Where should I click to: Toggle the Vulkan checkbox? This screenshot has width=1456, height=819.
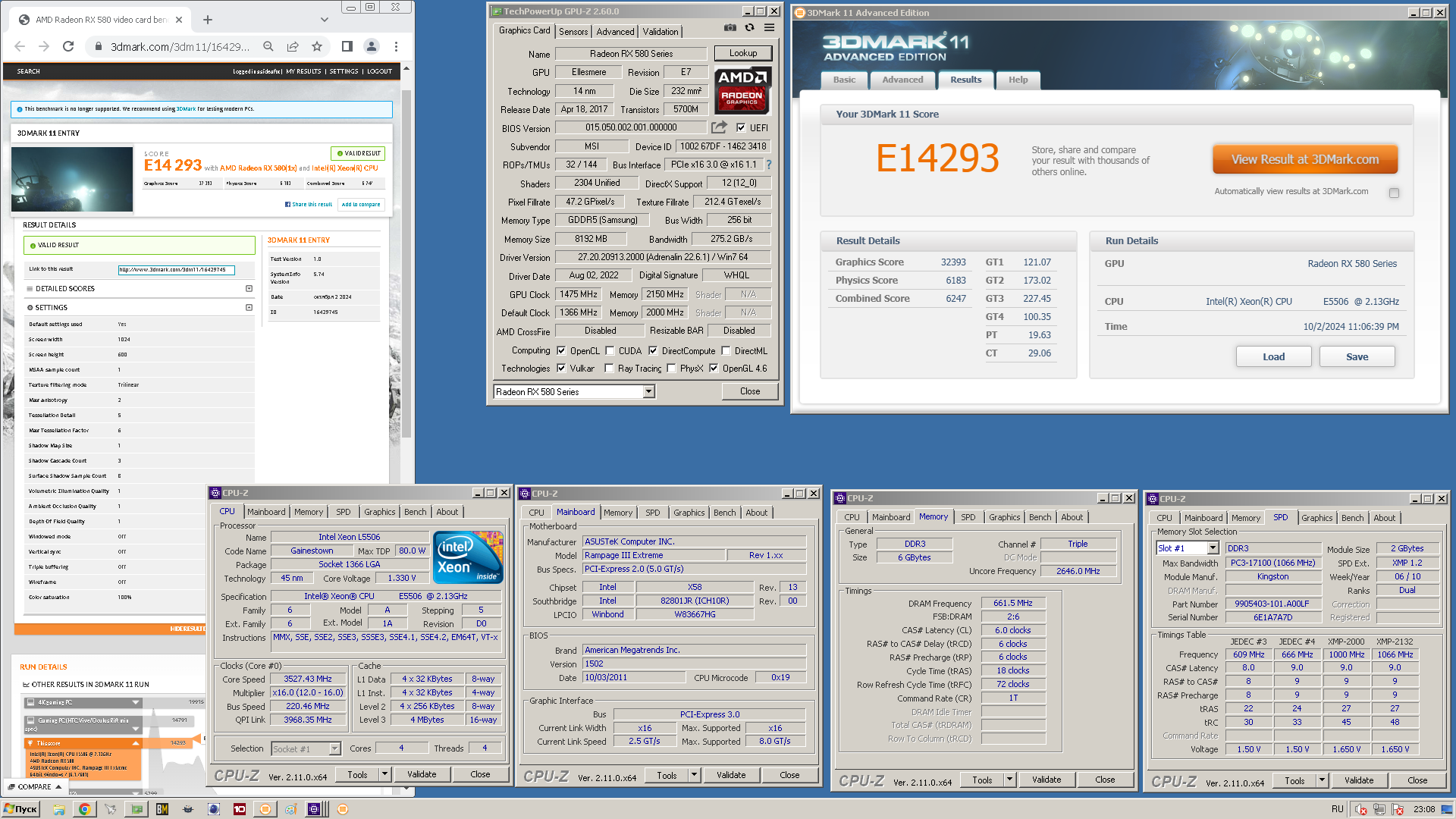pyautogui.click(x=561, y=369)
